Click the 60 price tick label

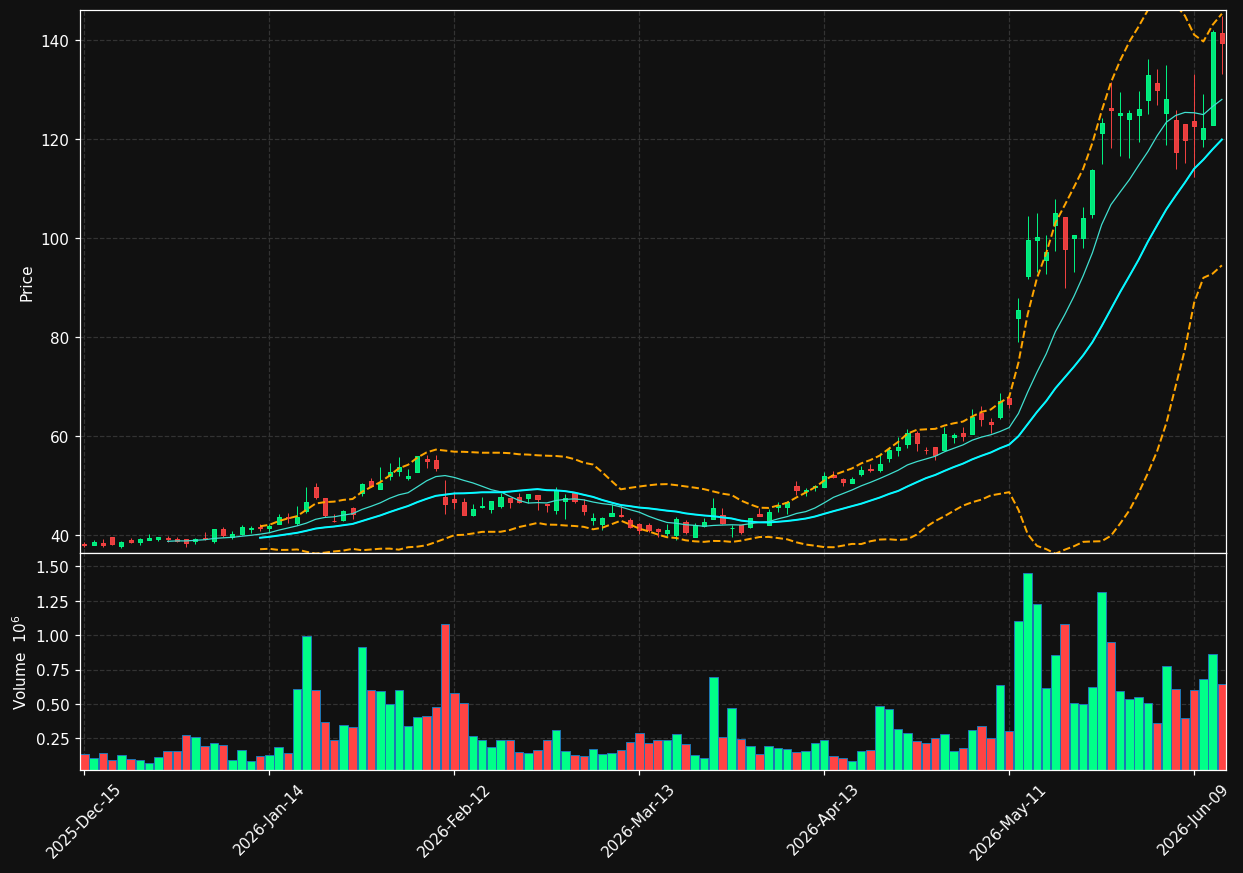pos(60,437)
